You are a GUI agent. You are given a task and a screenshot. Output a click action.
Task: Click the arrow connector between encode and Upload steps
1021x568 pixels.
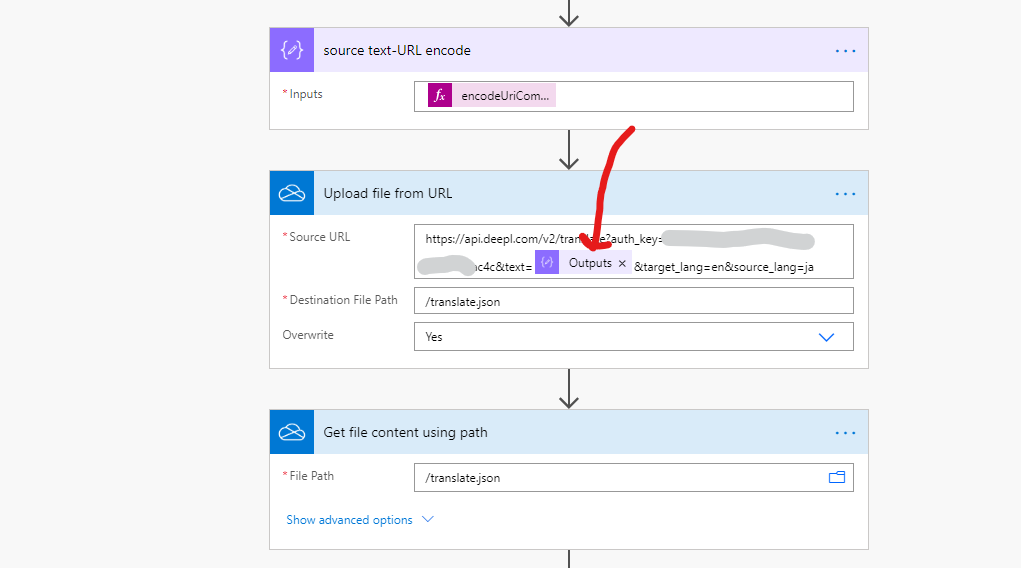coord(569,150)
